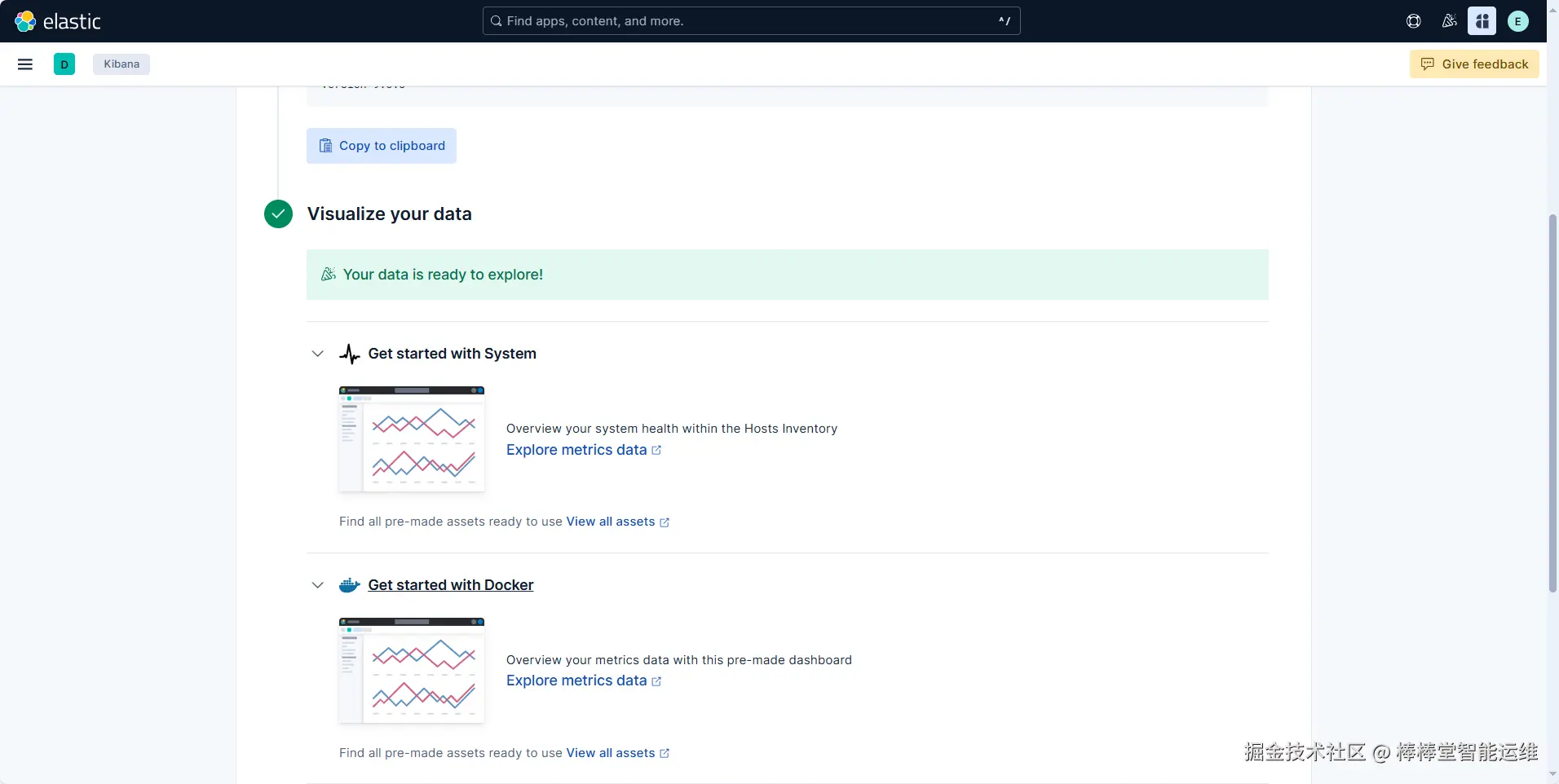Open the help menu lifebuoy icon
Image resolution: width=1559 pixels, height=784 pixels.
click(1414, 21)
